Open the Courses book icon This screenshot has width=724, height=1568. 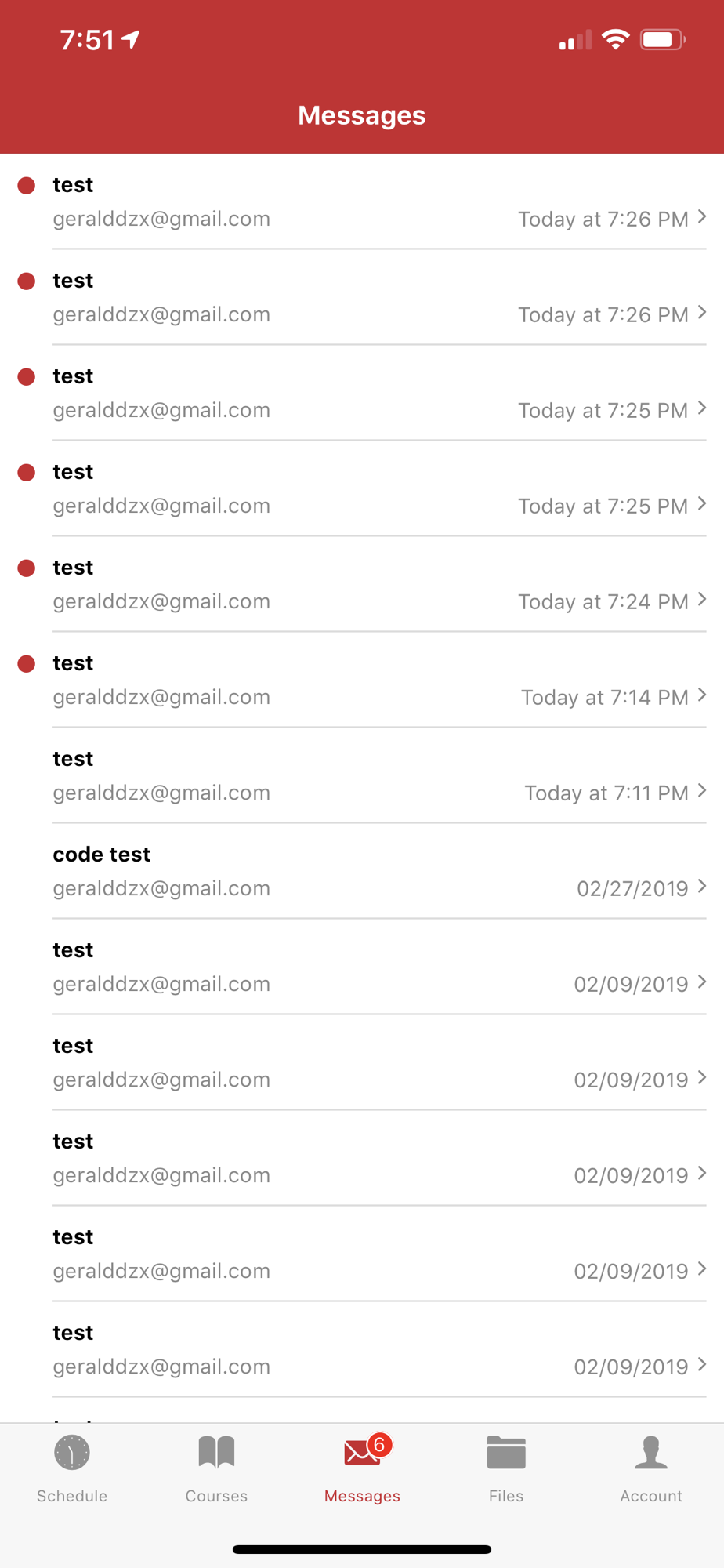pyautogui.click(x=216, y=1452)
